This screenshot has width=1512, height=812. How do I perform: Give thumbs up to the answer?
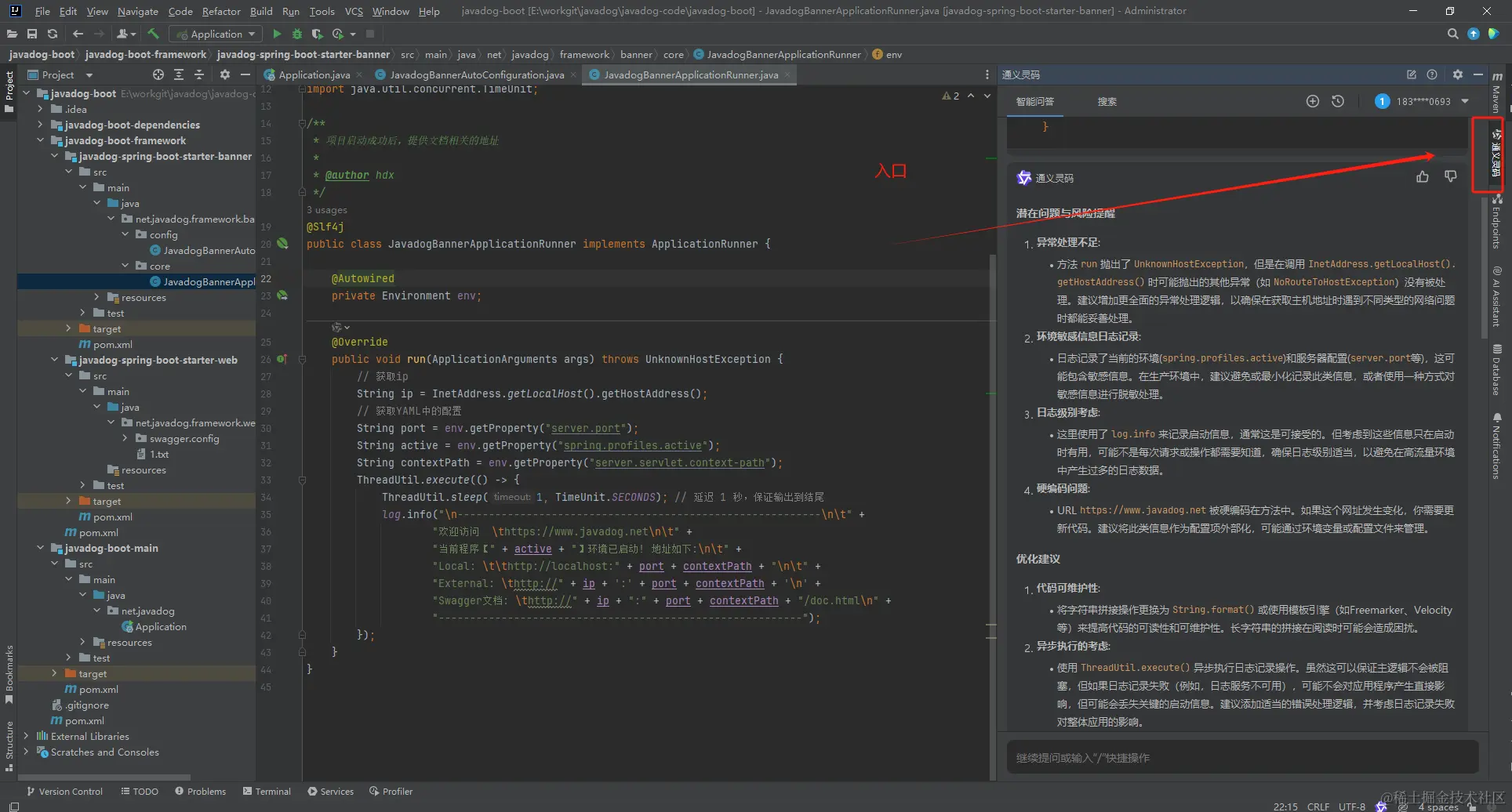(x=1423, y=177)
